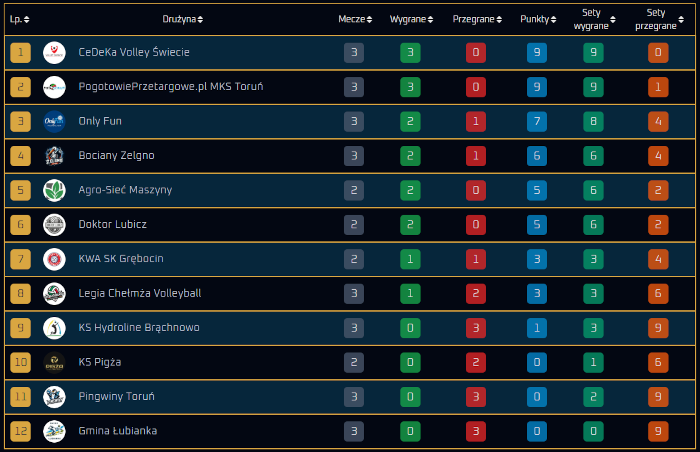Click the blue points badge for Only Fun

537,122
